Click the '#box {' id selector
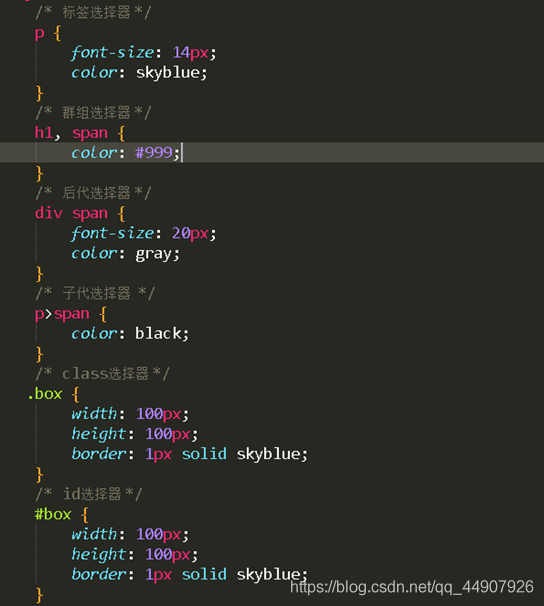Viewport: 544px width, 606px height. coord(61,514)
